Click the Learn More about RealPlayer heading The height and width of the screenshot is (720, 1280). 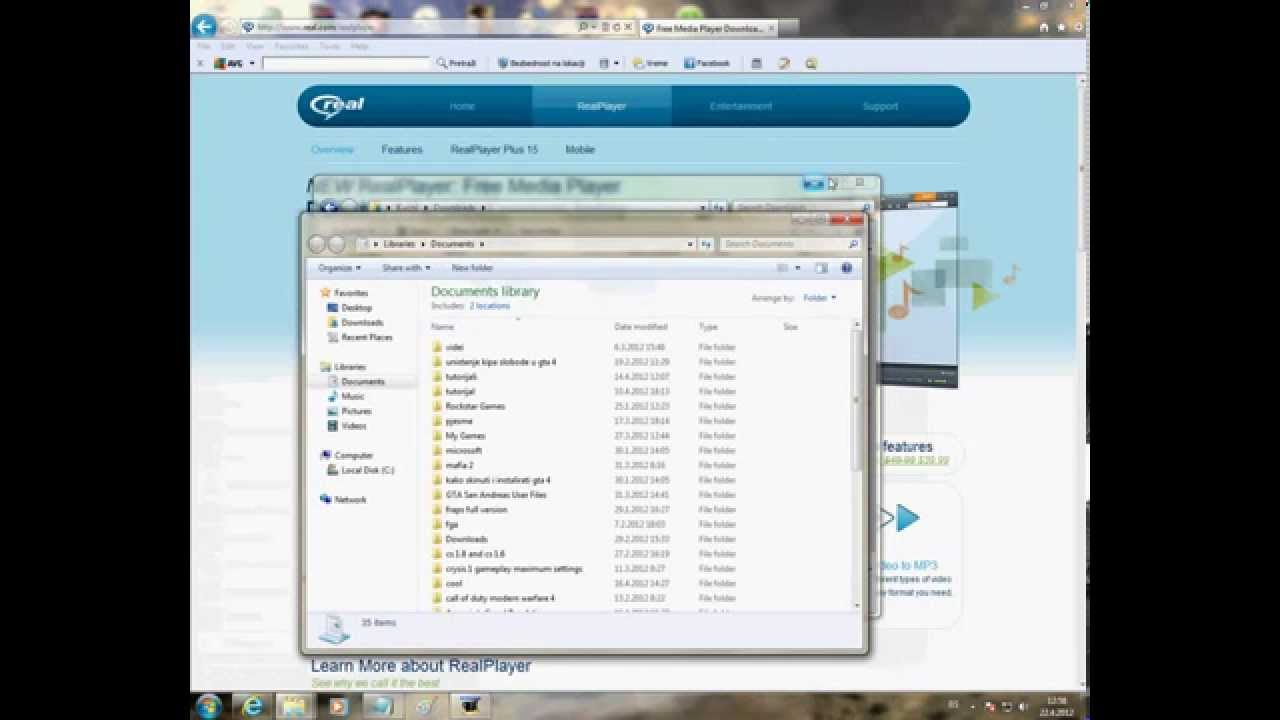(421, 666)
